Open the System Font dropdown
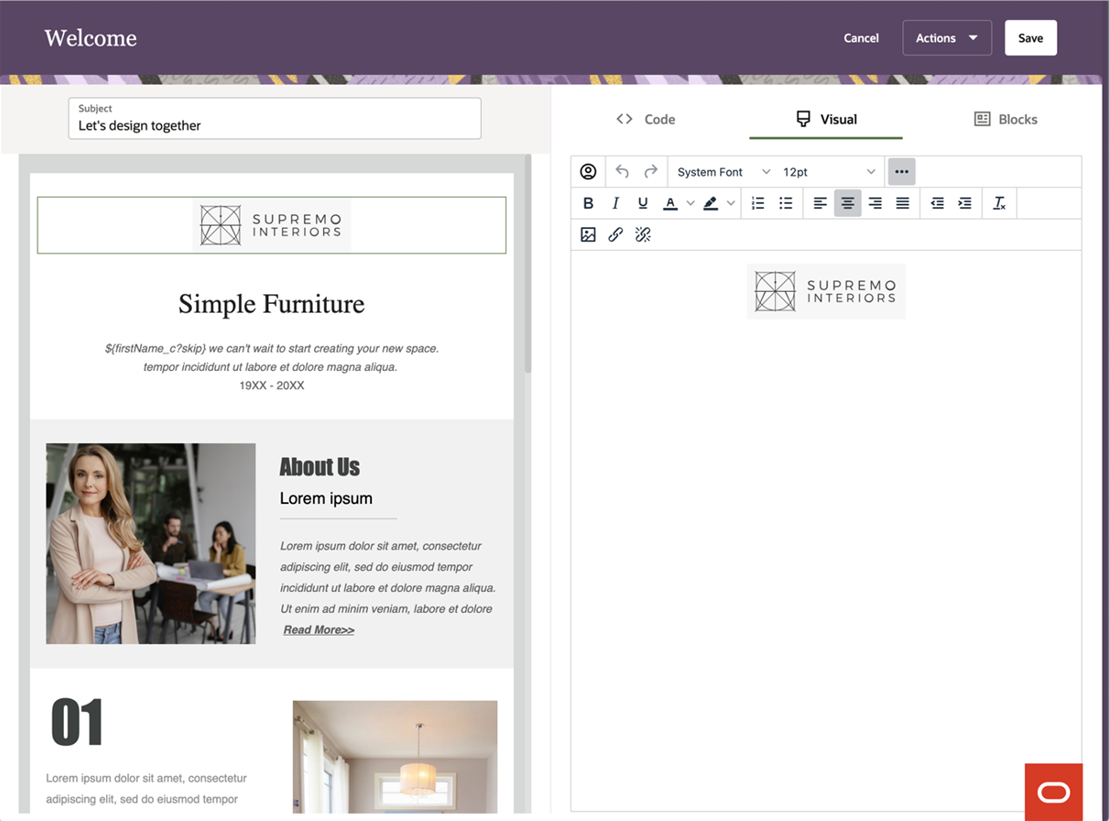The image size is (1110, 821). pyautogui.click(x=723, y=172)
